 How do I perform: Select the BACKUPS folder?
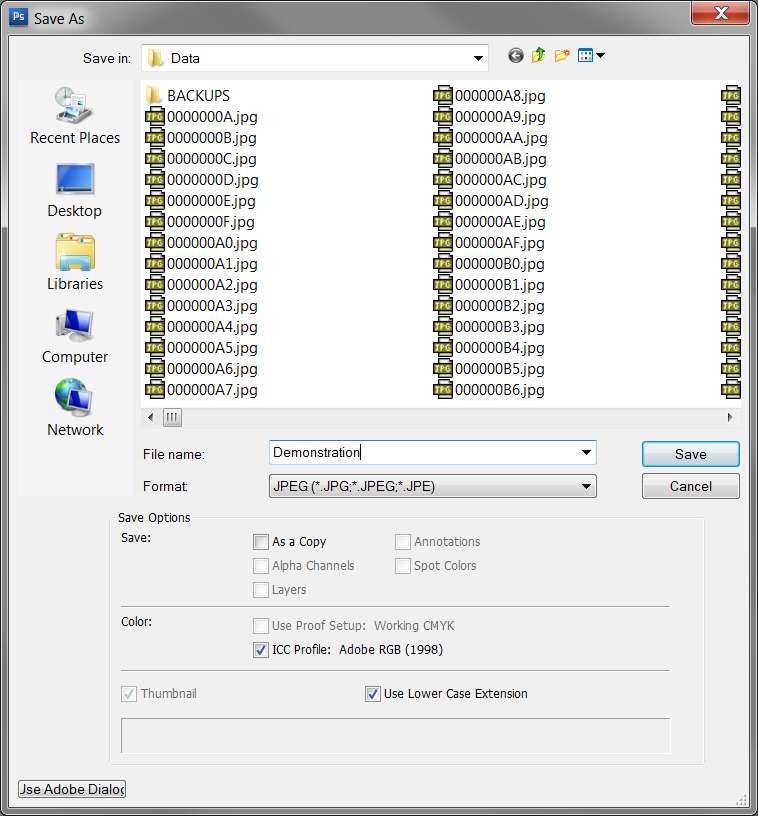[188, 96]
